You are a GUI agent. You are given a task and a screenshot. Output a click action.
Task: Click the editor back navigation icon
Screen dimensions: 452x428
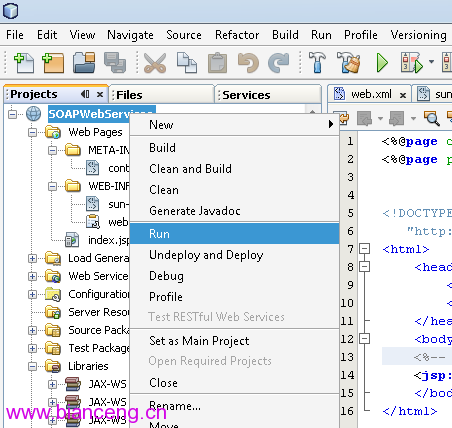(x=364, y=118)
